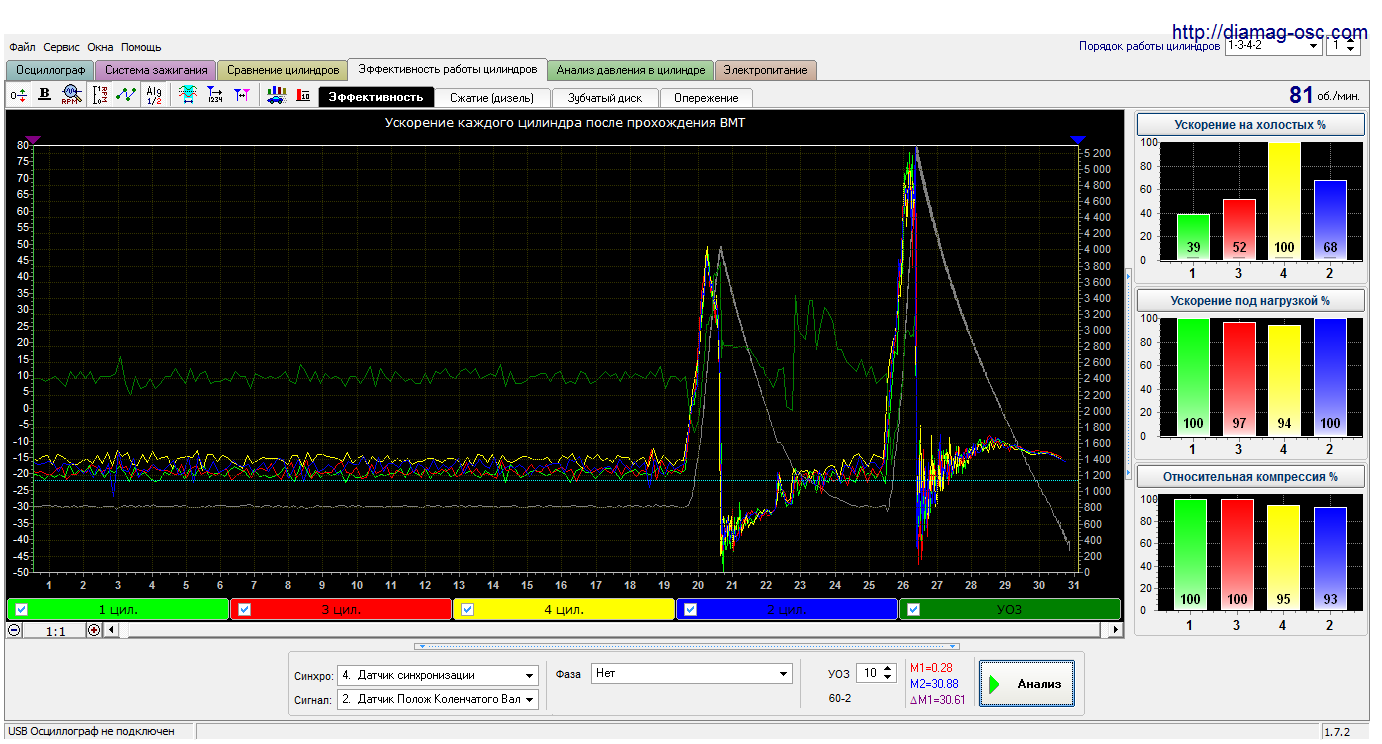Screen dimensions: 1382x744
Task: Switch to the Система зажигания tab
Action: tap(156, 70)
